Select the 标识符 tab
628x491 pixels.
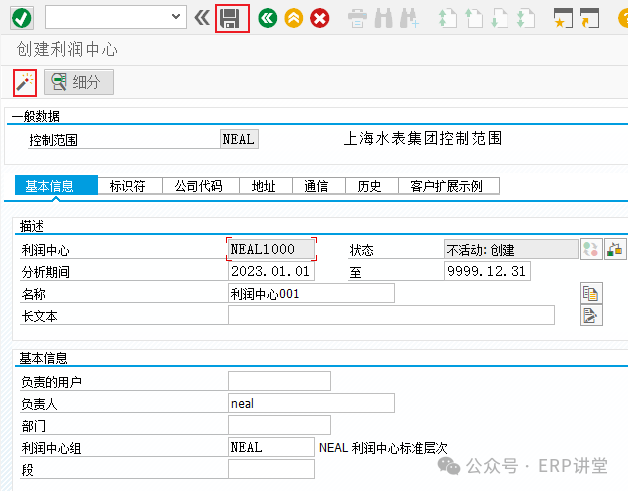tap(128, 186)
